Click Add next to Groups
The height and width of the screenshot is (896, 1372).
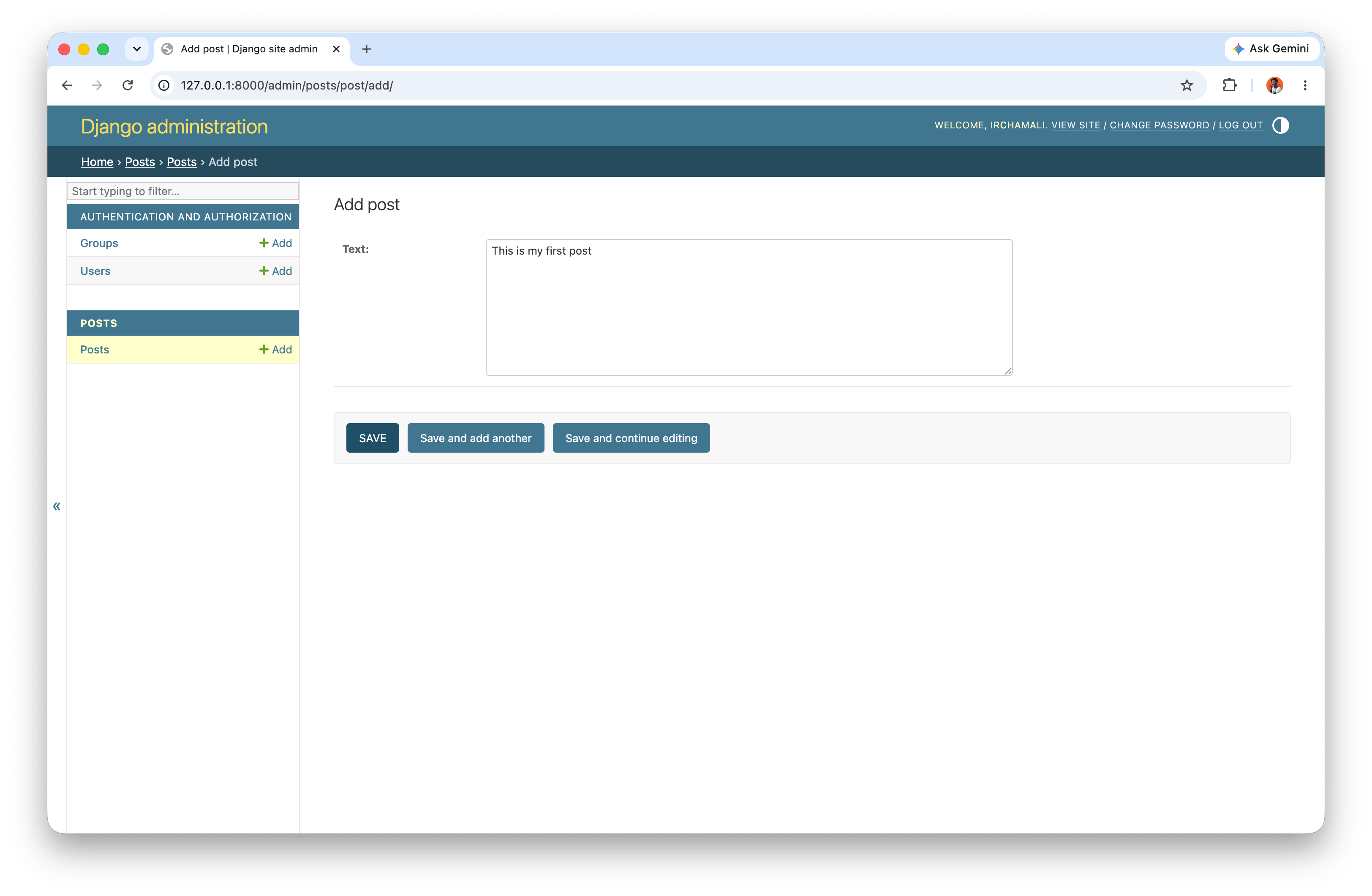(275, 243)
